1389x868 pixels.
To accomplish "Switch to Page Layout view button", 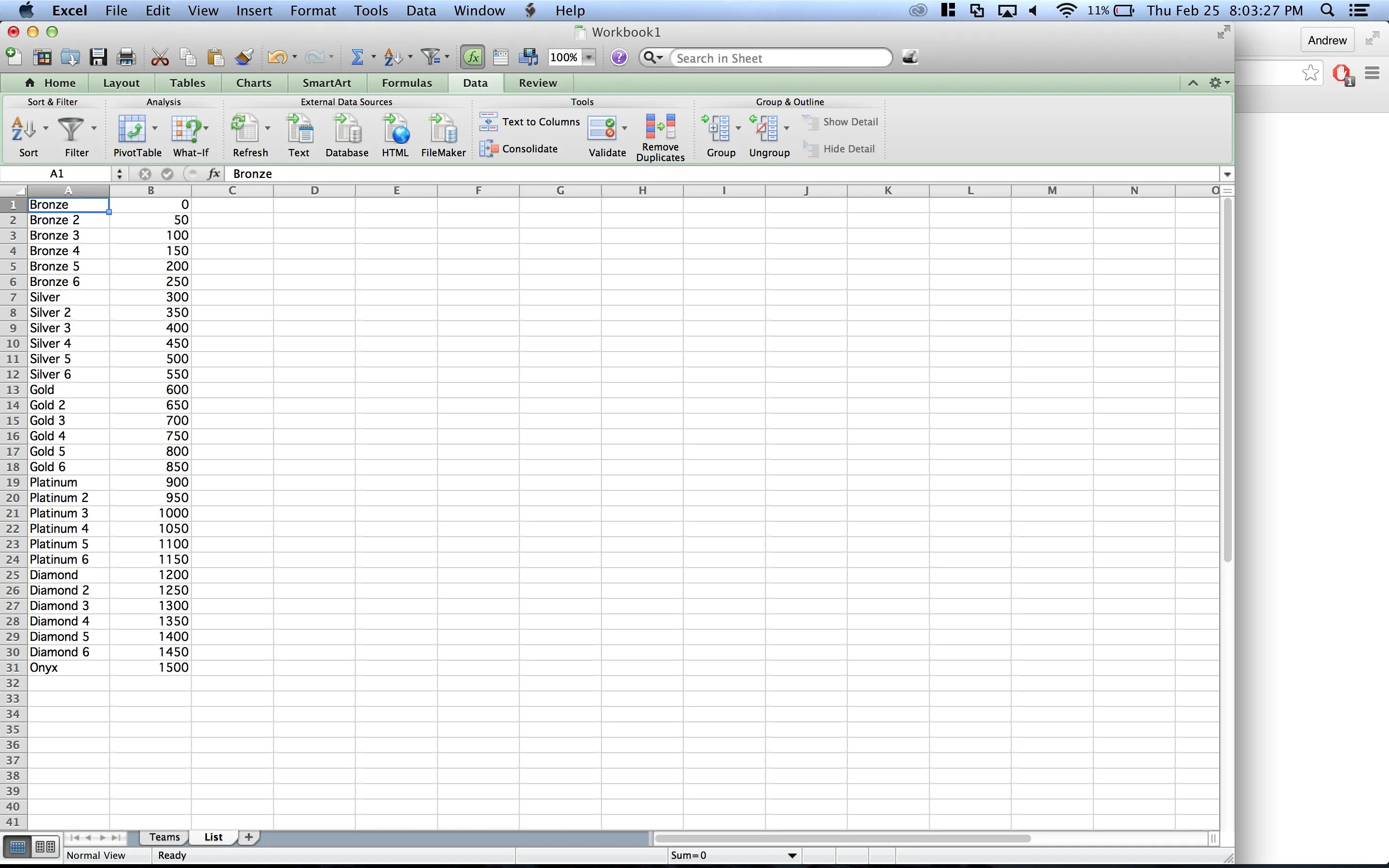I will pyautogui.click(x=45, y=847).
